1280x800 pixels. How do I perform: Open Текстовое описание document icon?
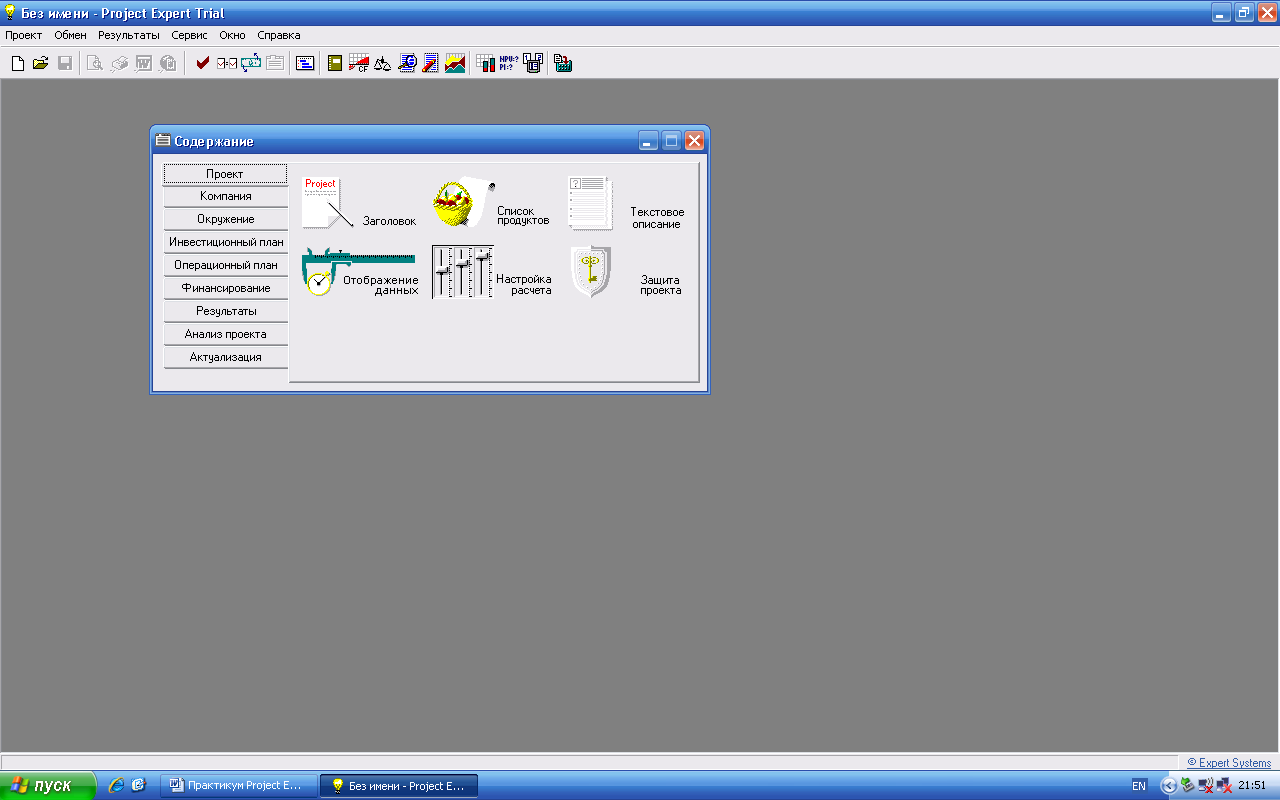[627, 203]
